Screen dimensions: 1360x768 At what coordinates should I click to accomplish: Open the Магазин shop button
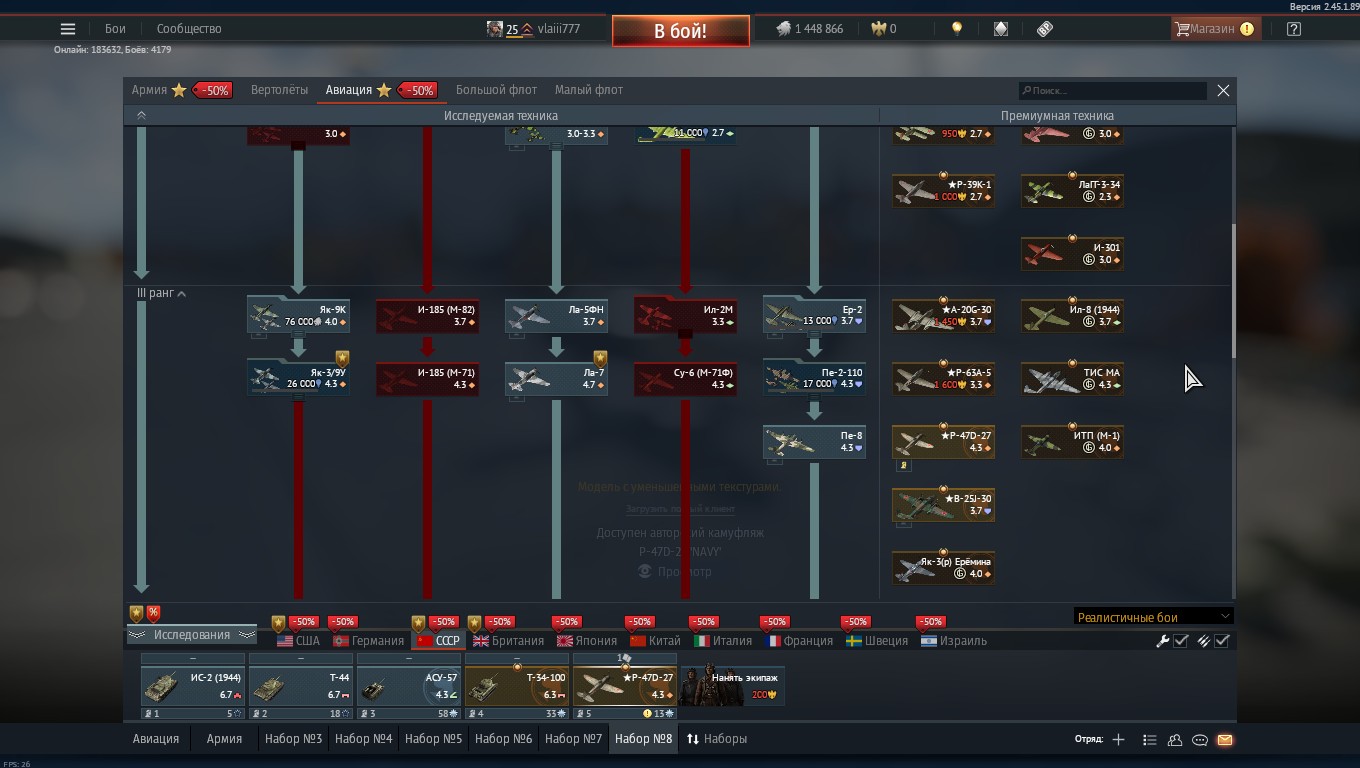pos(1214,29)
